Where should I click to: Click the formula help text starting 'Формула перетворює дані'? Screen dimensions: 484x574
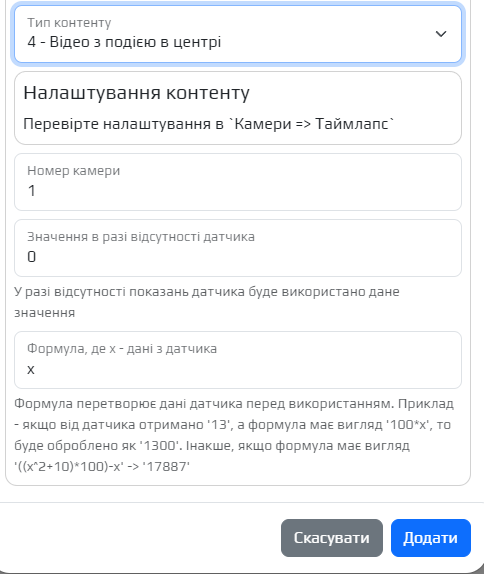coord(234,435)
